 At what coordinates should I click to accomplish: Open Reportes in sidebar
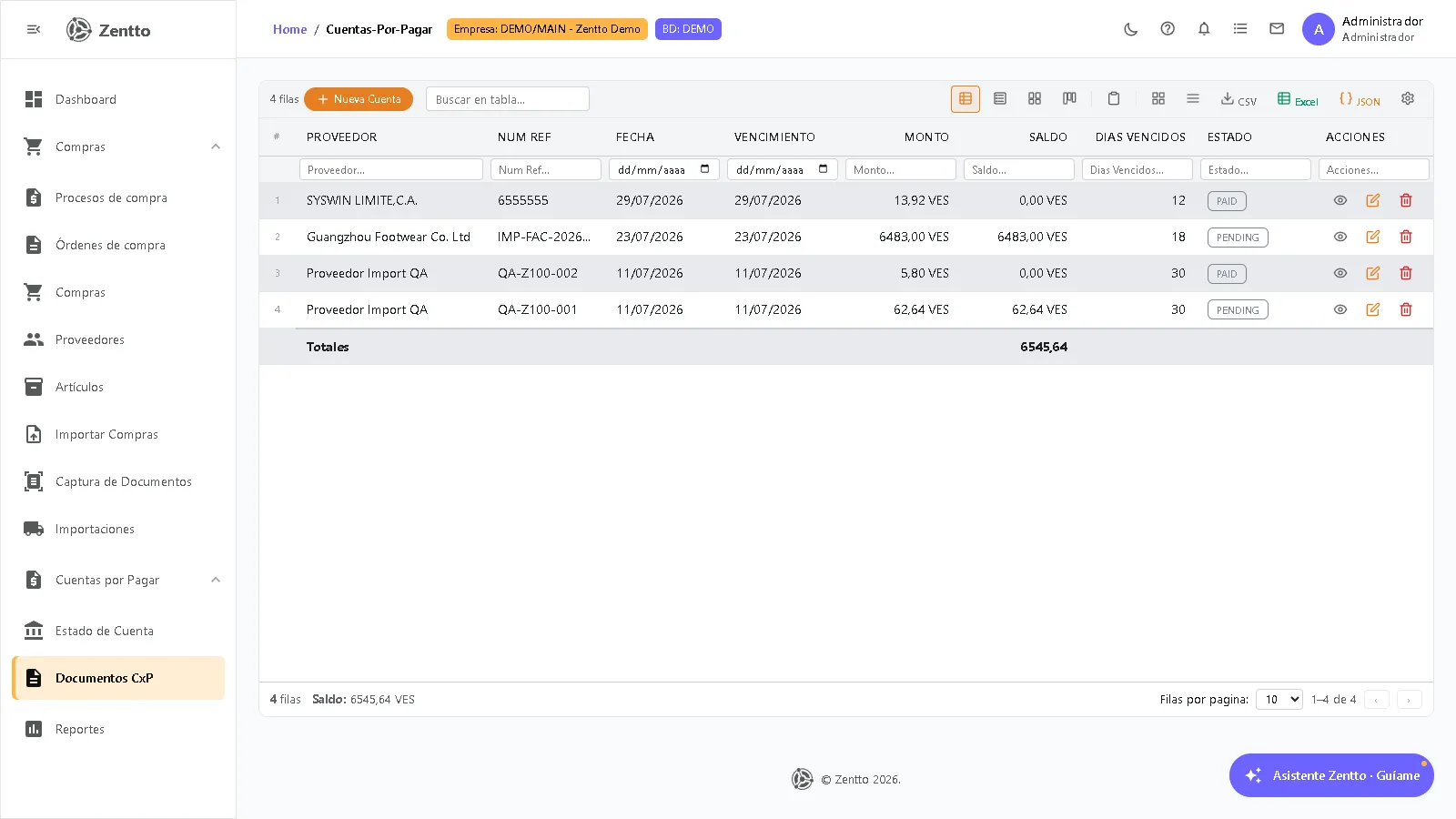coord(118,729)
